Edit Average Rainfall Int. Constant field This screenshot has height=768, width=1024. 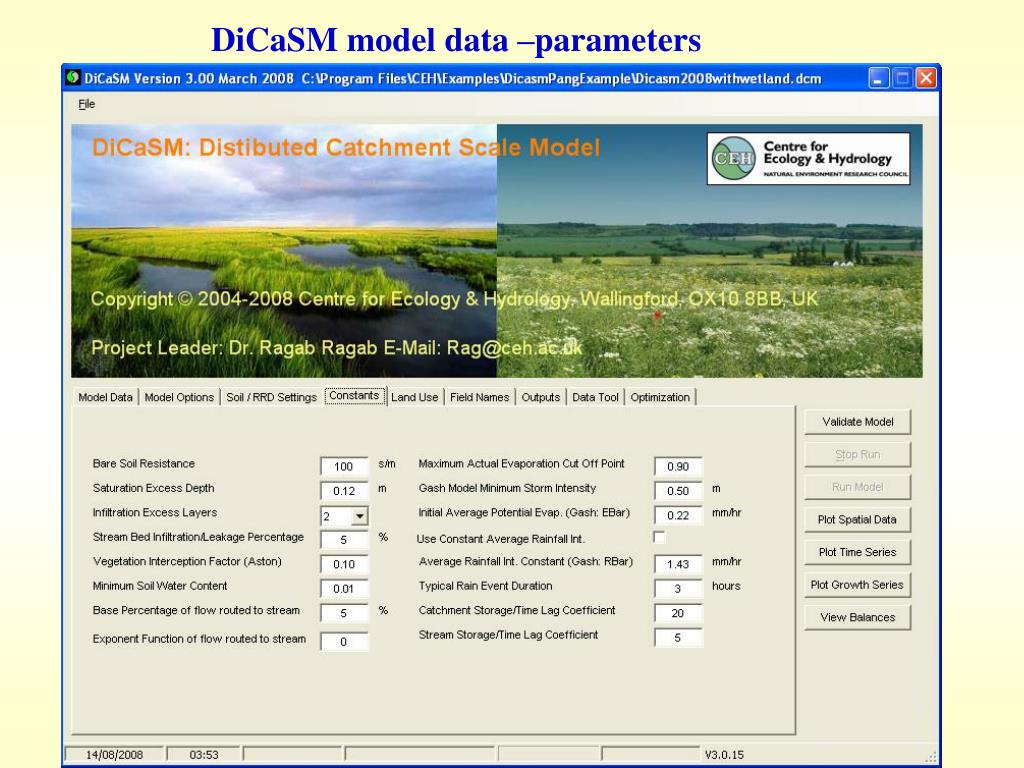point(678,564)
